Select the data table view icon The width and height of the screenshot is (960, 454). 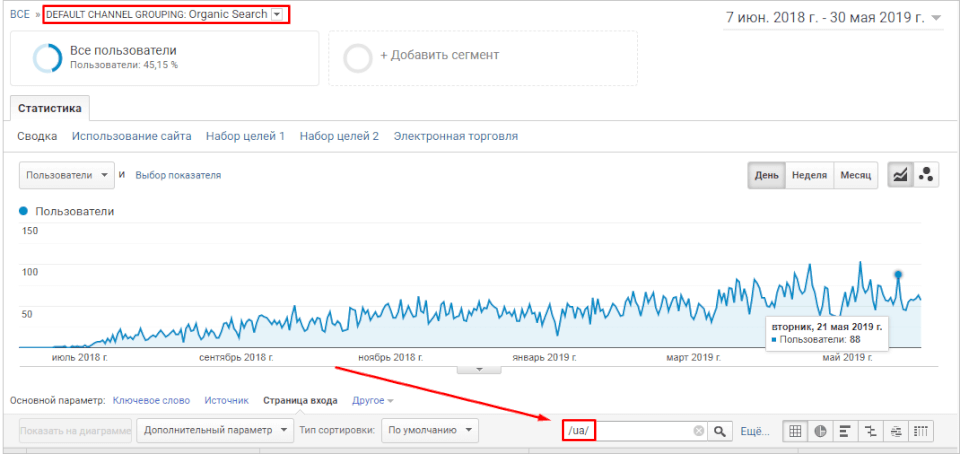795,431
